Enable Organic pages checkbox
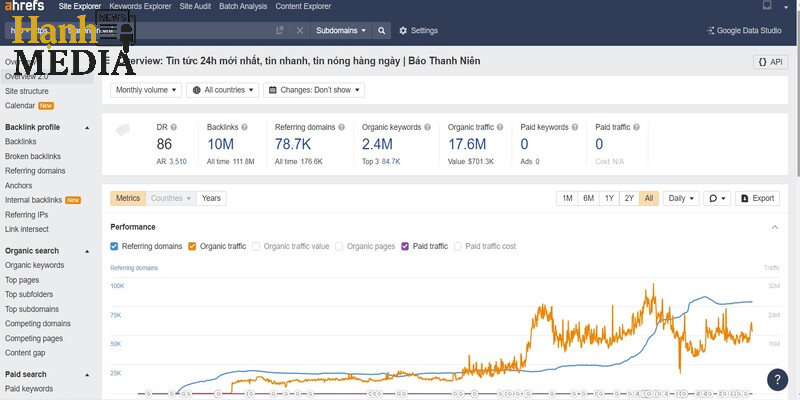The width and height of the screenshot is (800, 400). 339,246
